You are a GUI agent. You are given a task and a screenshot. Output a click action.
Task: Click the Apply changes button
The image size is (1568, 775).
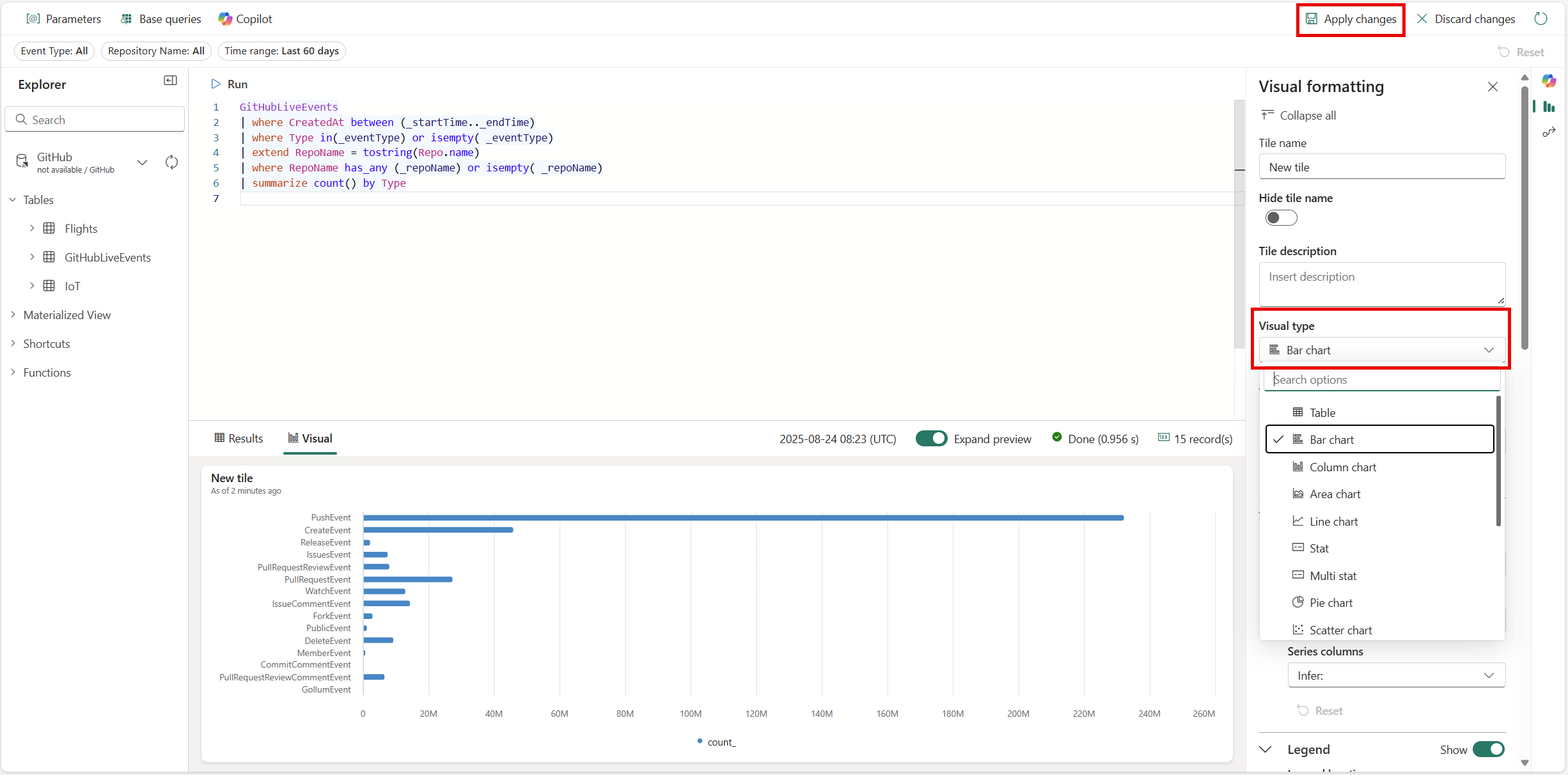1351,19
